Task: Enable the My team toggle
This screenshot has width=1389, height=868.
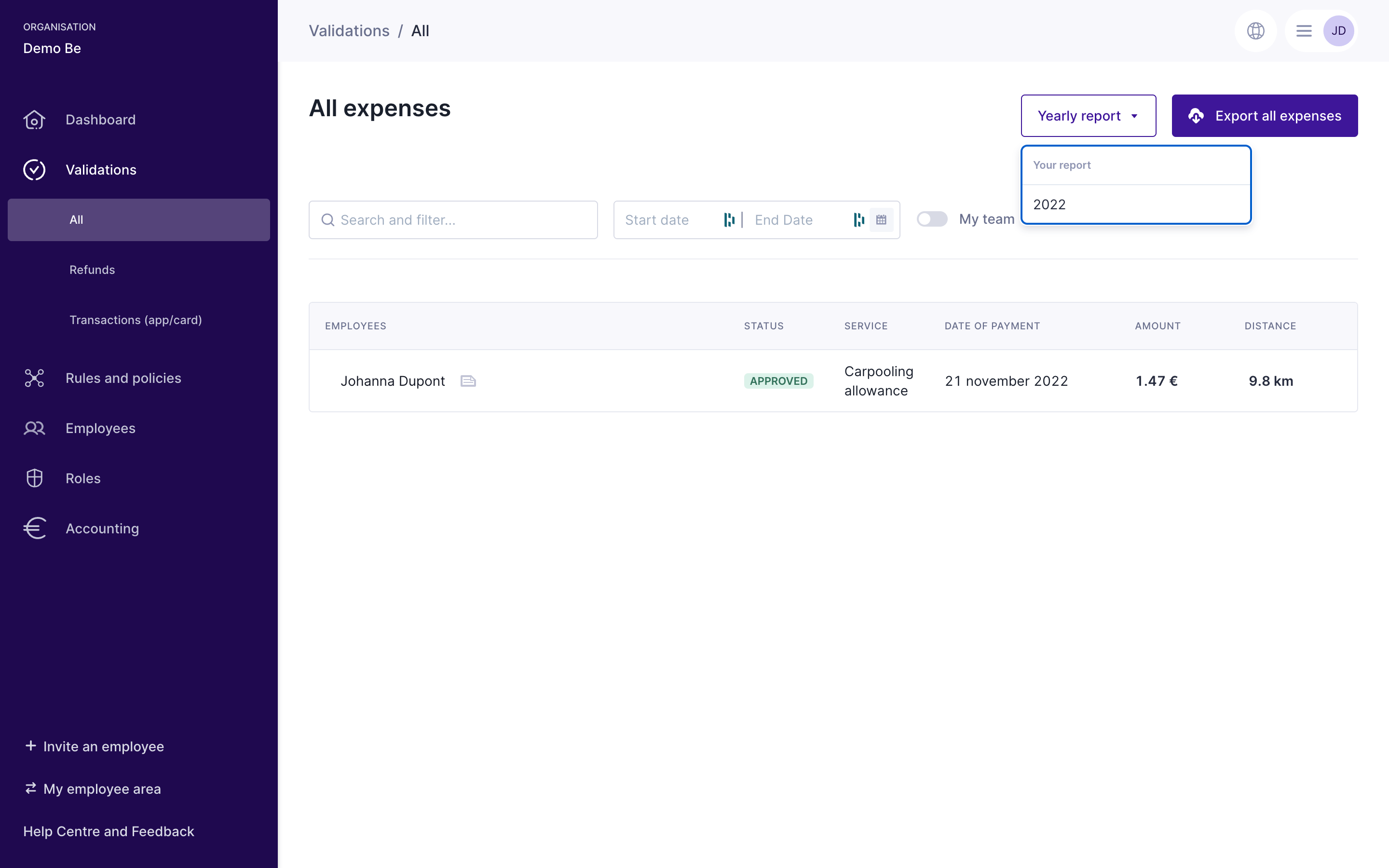Action: (932, 219)
